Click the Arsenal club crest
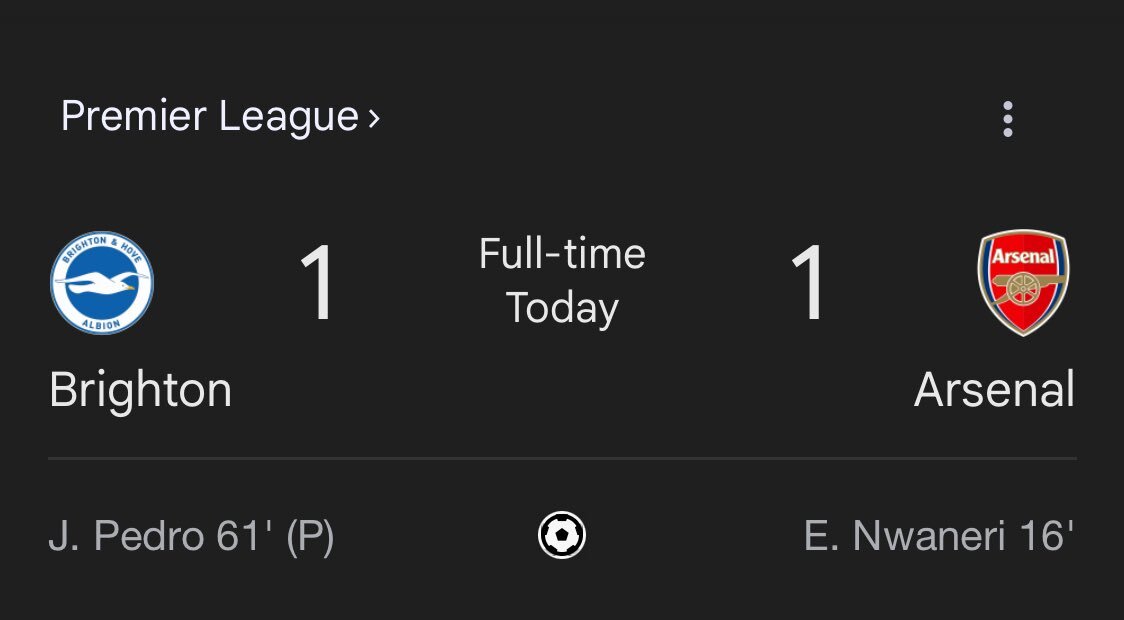 tap(1023, 282)
